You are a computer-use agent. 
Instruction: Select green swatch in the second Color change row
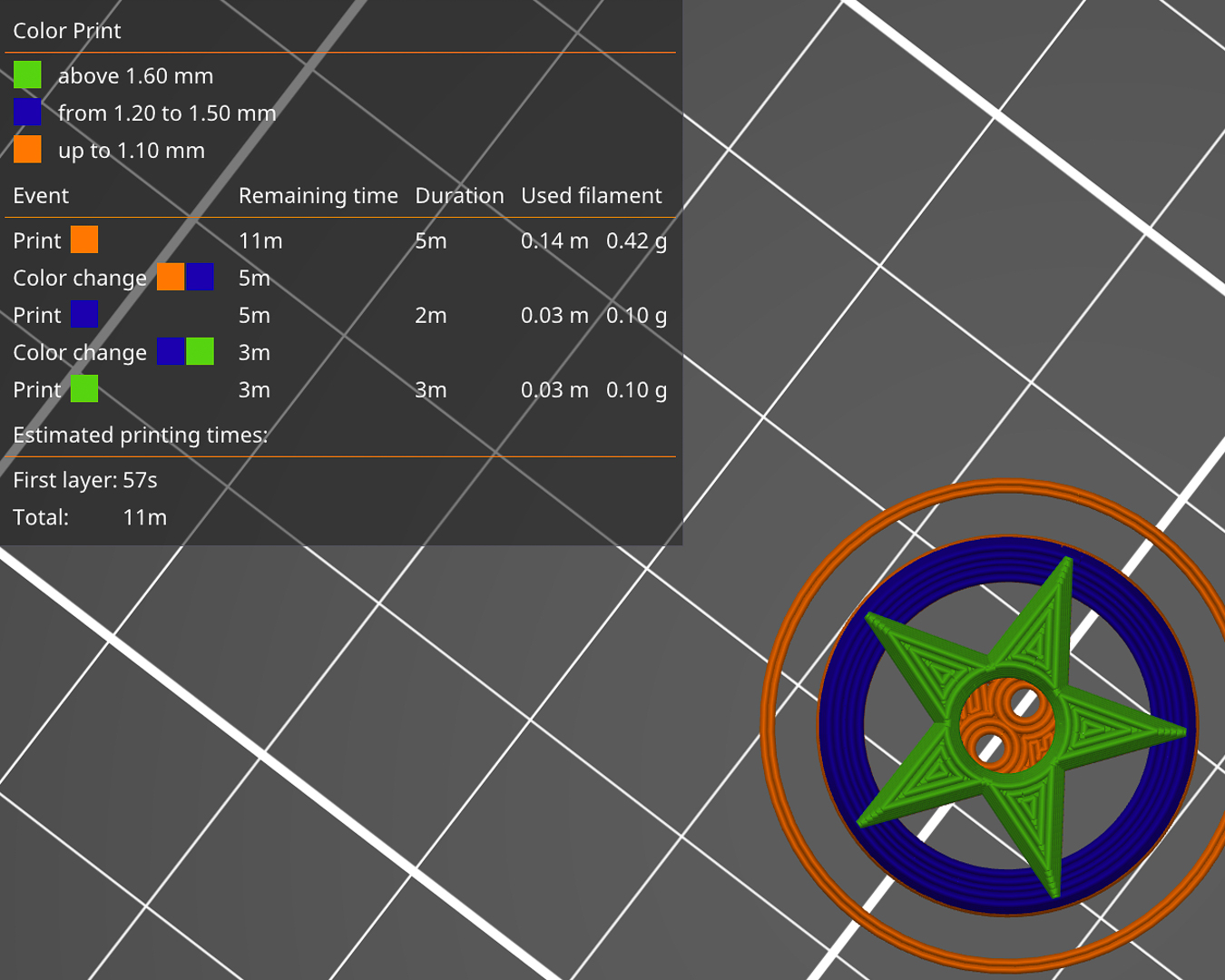click(x=200, y=351)
